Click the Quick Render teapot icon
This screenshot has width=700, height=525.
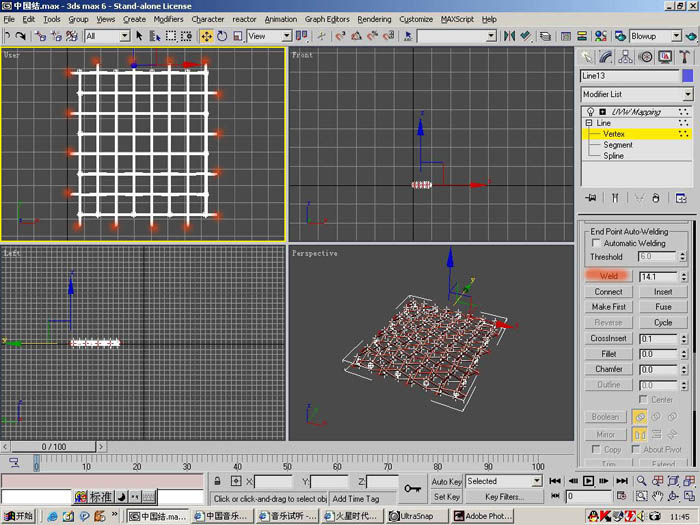click(692, 36)
